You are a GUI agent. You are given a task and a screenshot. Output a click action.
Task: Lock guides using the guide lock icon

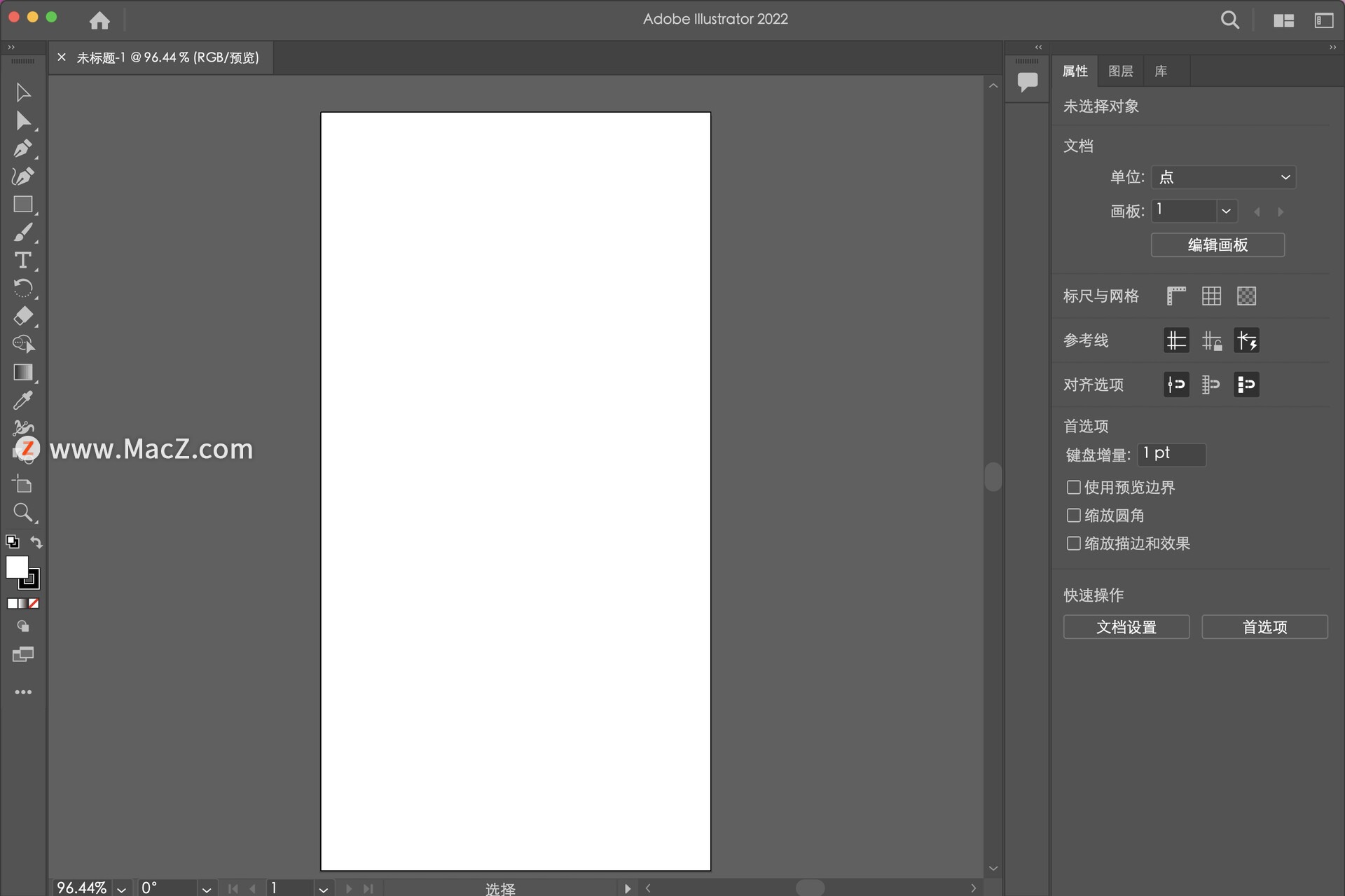[x=1211, y=341]
